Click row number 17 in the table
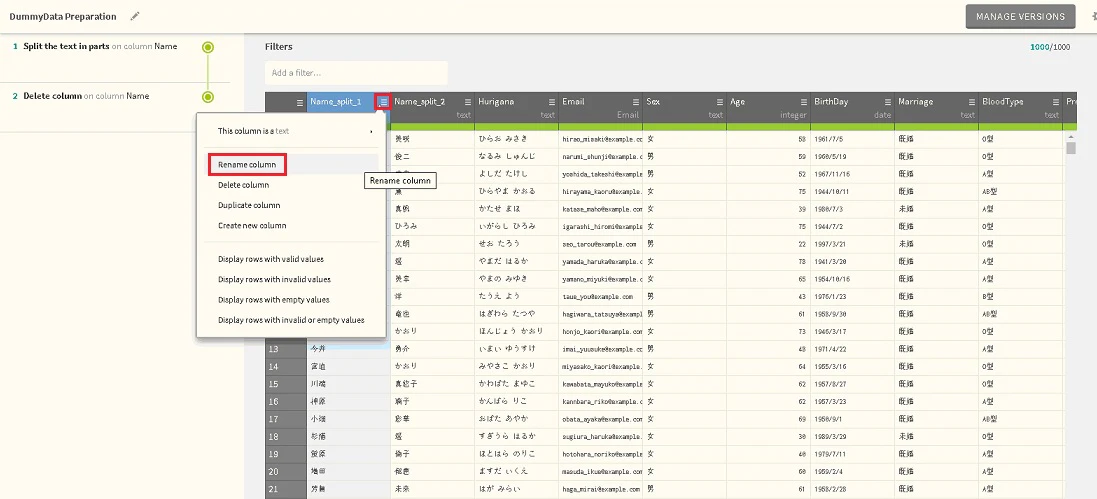 tap(285, 419)
